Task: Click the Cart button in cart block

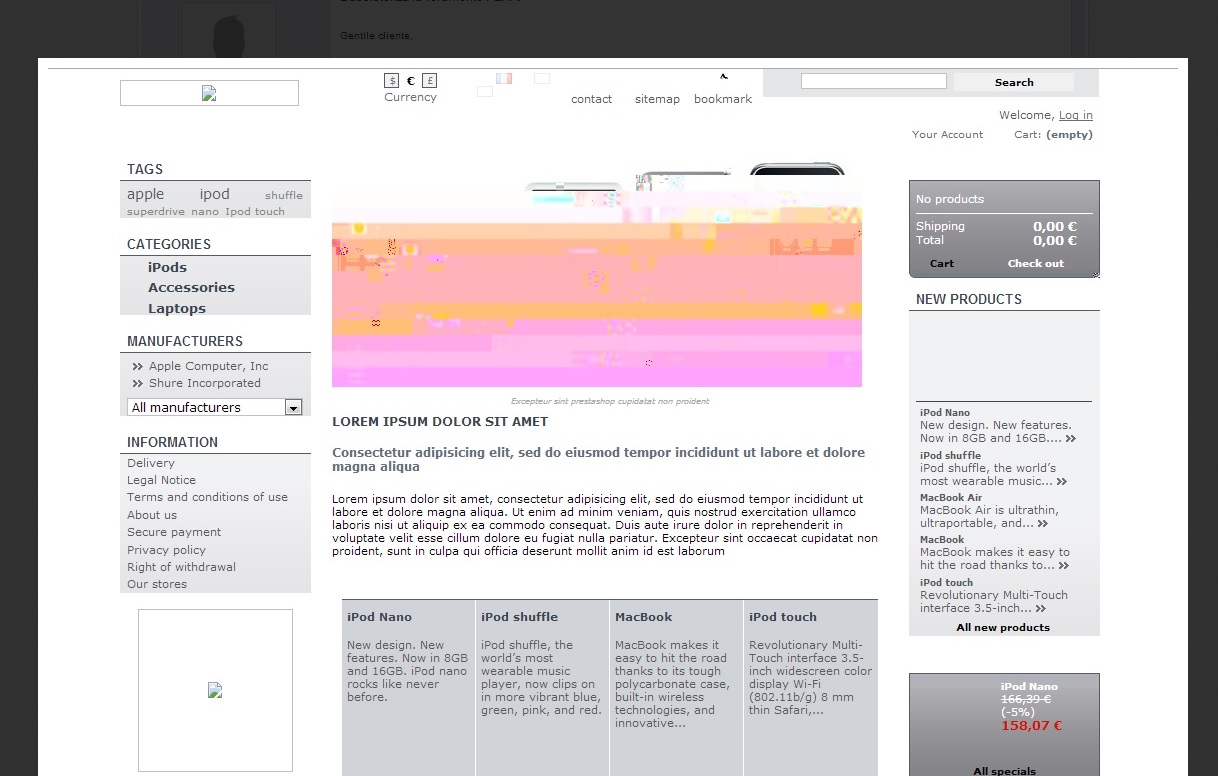Action: pos(942,264)
